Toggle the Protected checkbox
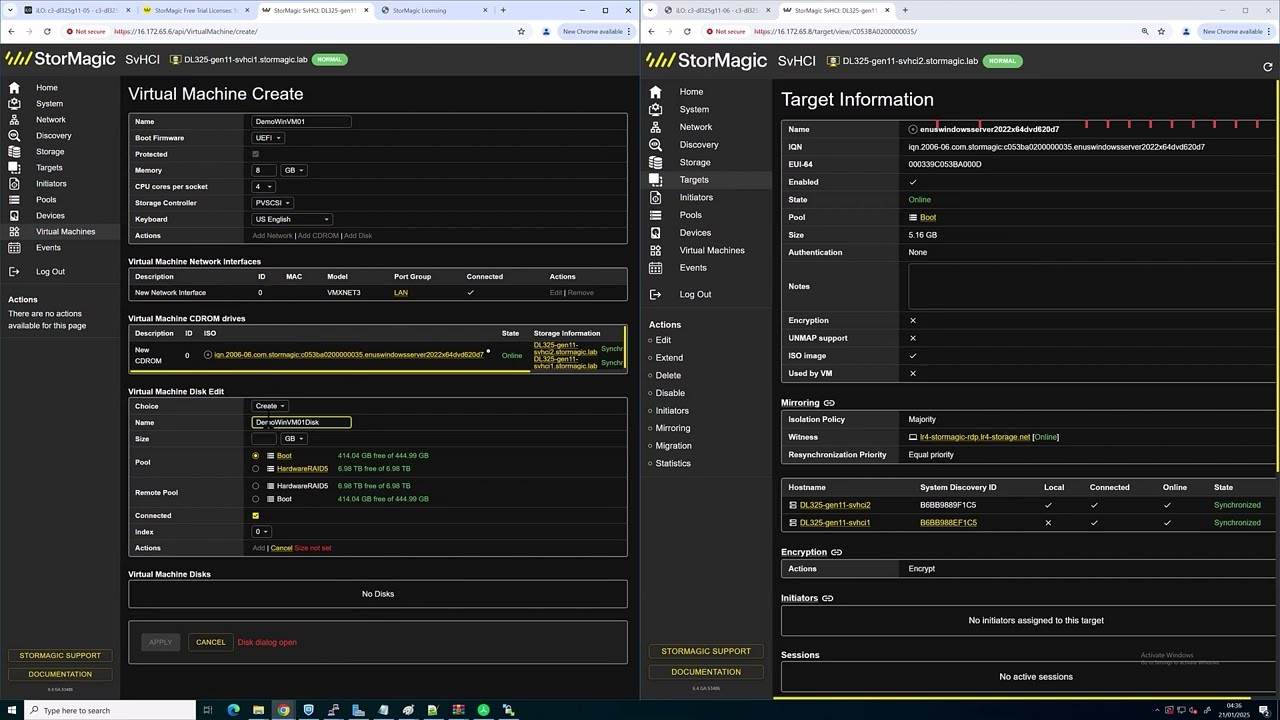The height and width of the screenshot is (720, 1280). tap(256, 154)
